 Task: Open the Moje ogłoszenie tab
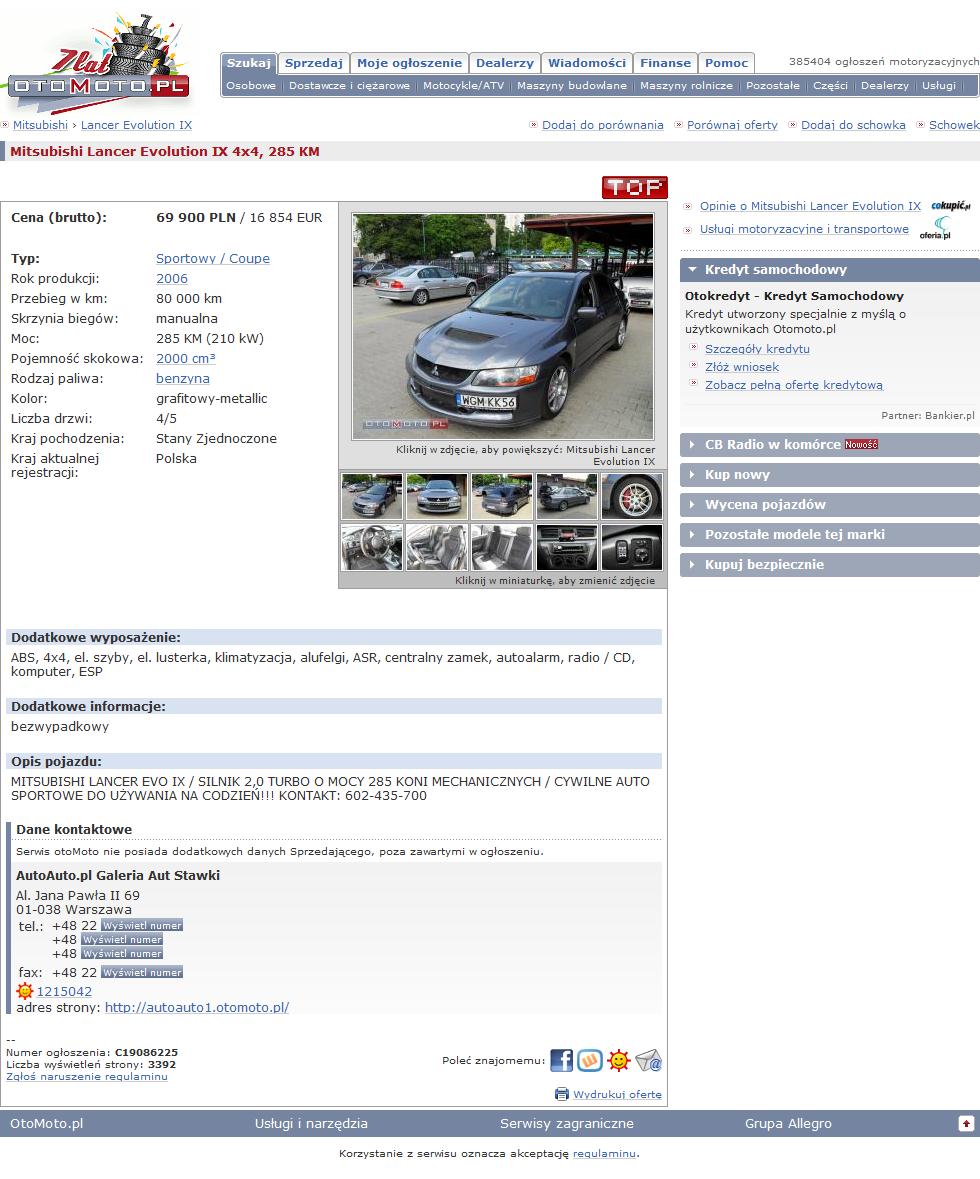[x=409, y=63]
